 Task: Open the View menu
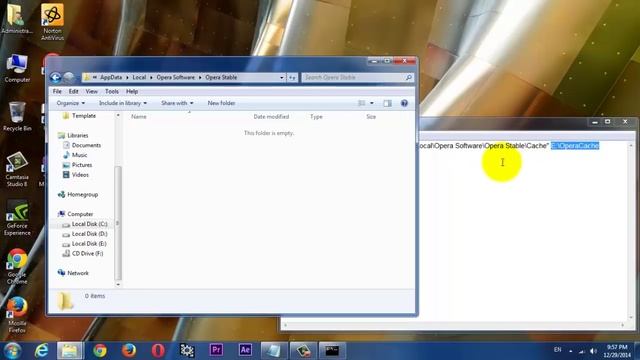[91, 91]
